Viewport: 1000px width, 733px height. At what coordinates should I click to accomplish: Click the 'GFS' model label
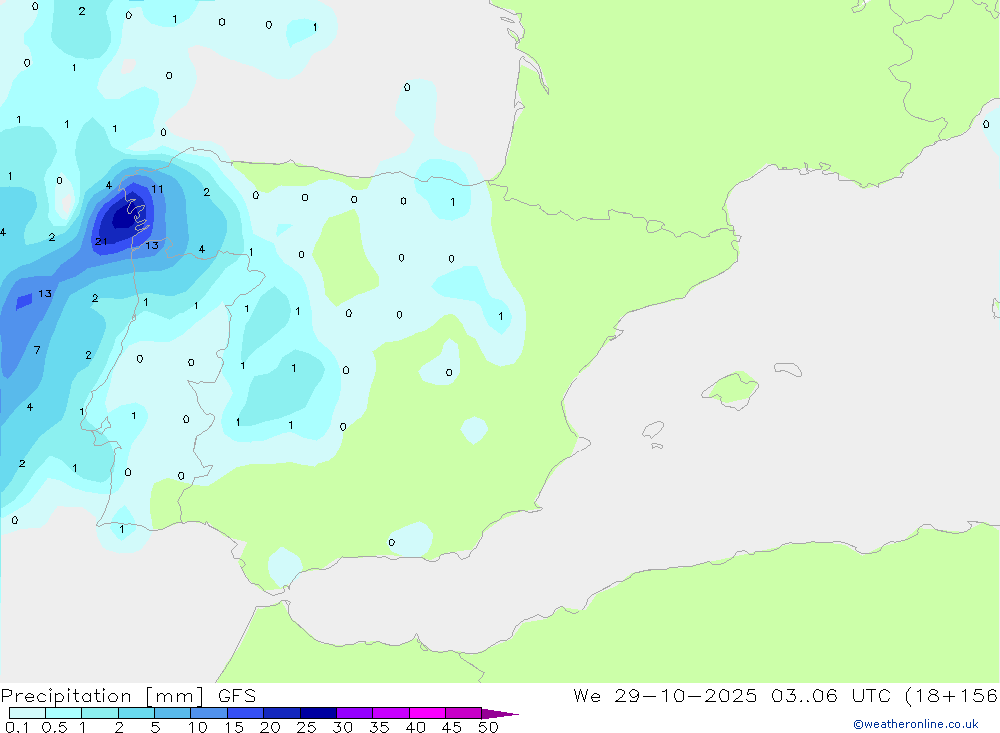click(237, 695)
